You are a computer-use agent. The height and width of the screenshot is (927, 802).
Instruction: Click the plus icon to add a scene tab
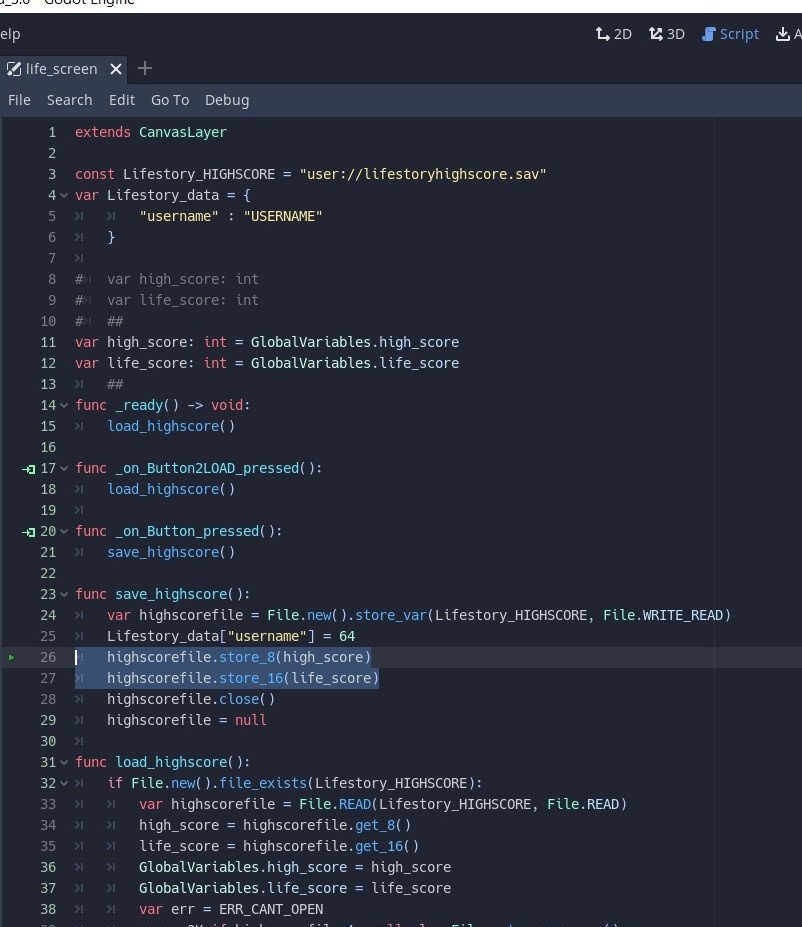click(x=145, y=69)
